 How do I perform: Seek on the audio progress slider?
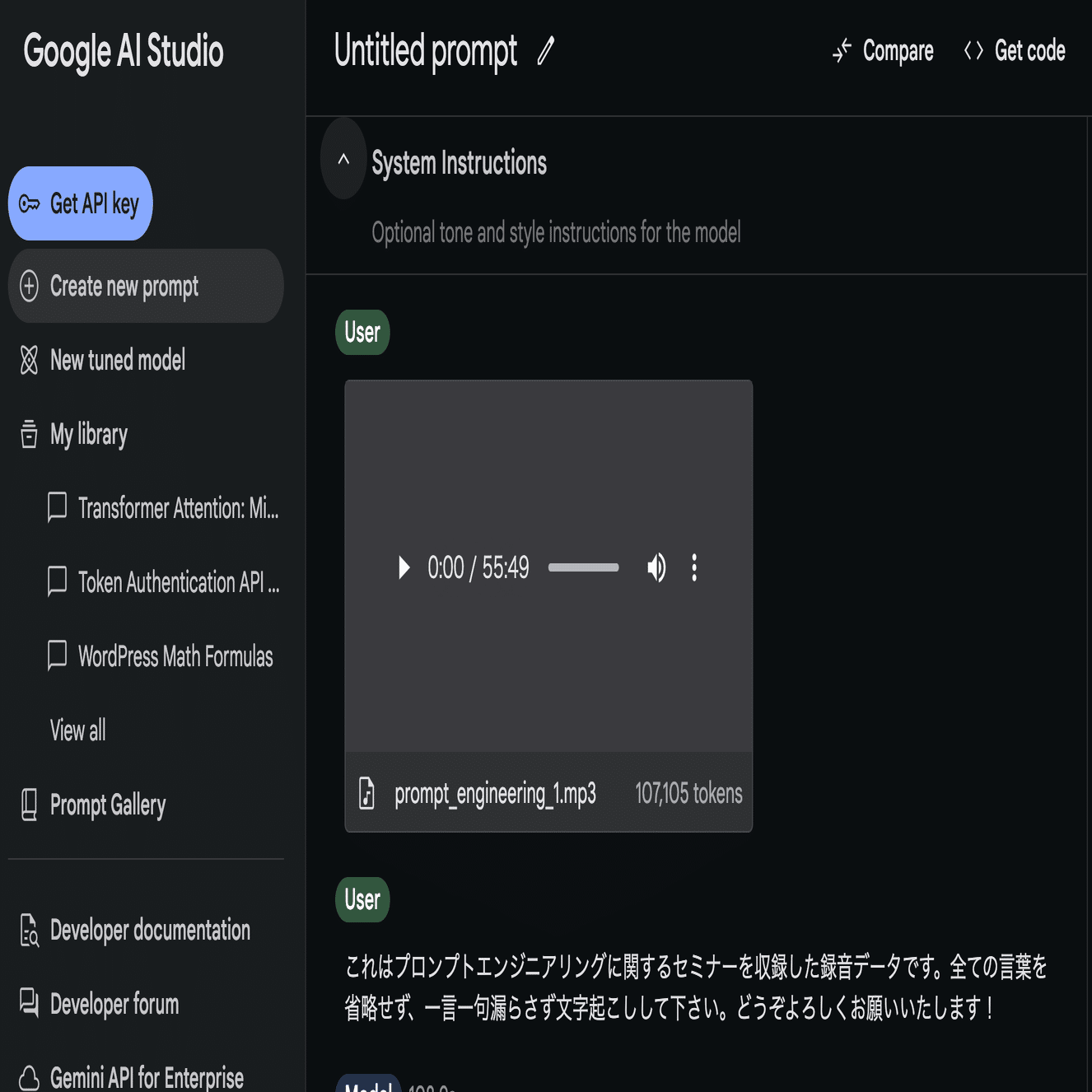coord(583,567)
